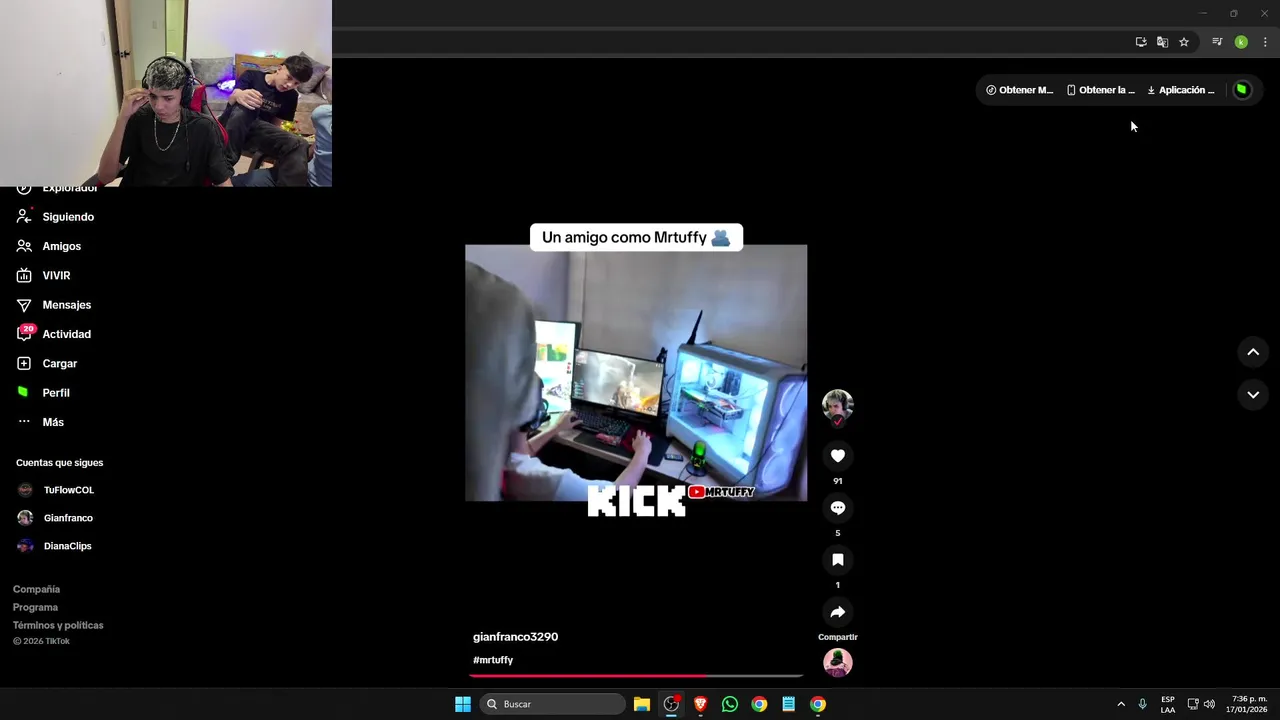Expand Términos y políticas footer section
1280x720 pixels.
click(58, 625)
